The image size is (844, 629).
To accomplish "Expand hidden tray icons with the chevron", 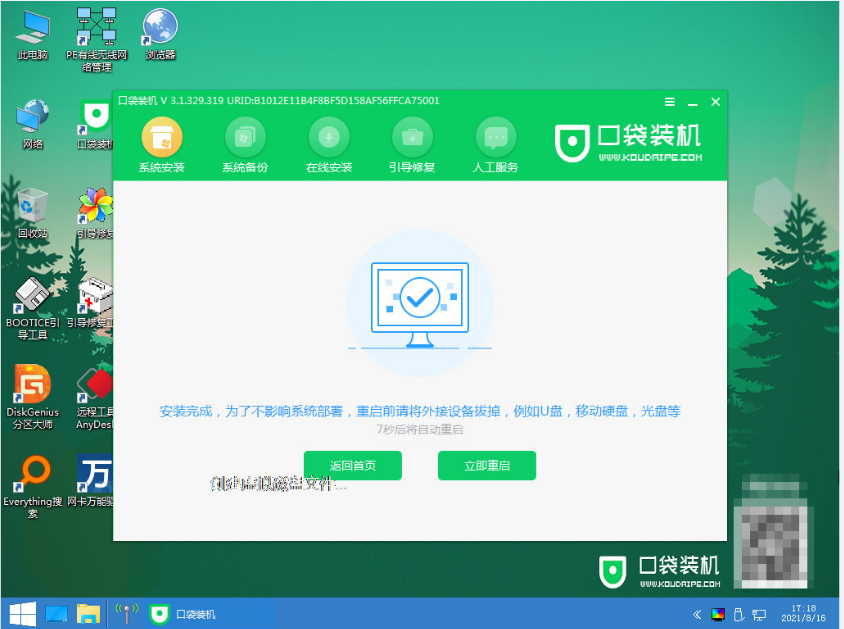I will [698, 613].
